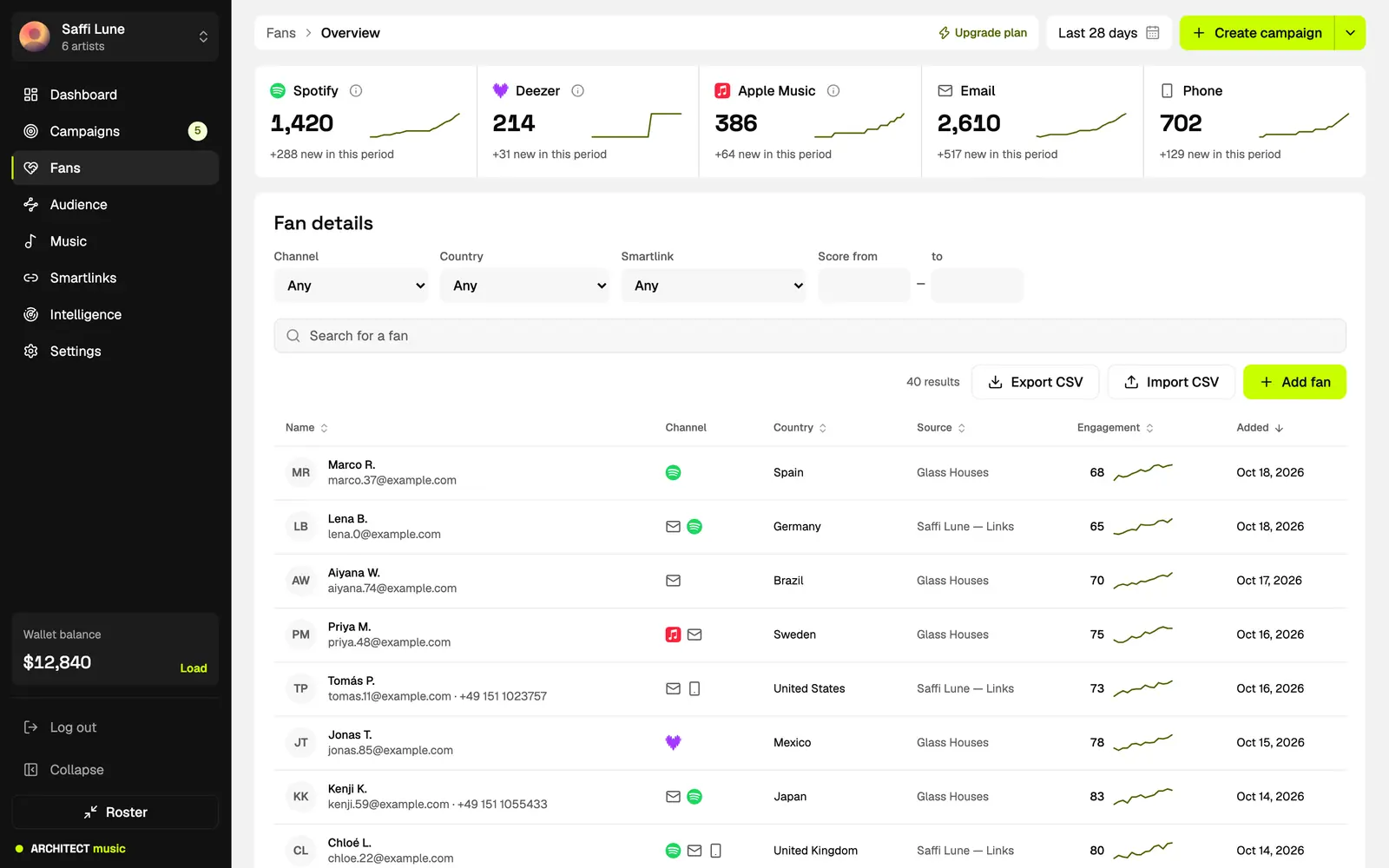Image resolution: width=1389 pixels, height=868 pixels.
Task: Open Campaigns in sidebar
Action: [x=115, y=131]
